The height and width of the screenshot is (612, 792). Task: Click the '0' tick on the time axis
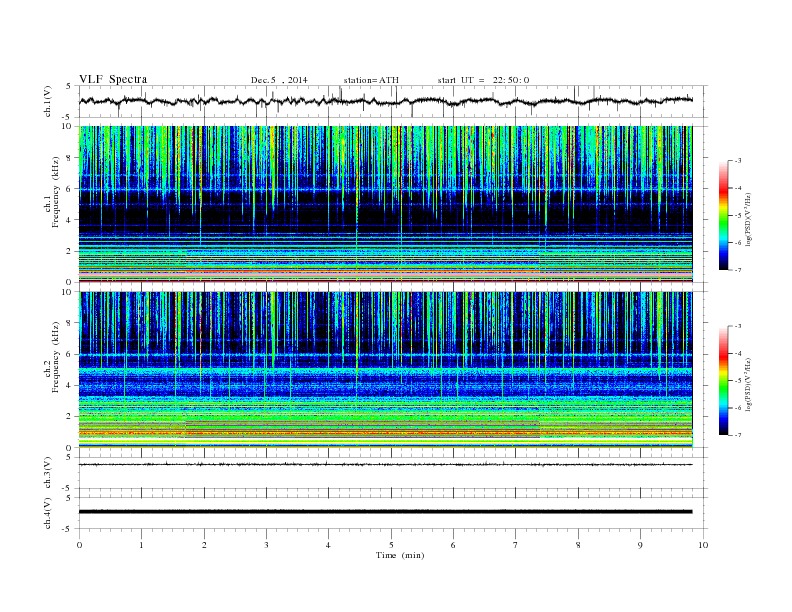click(x=79, y=545)
